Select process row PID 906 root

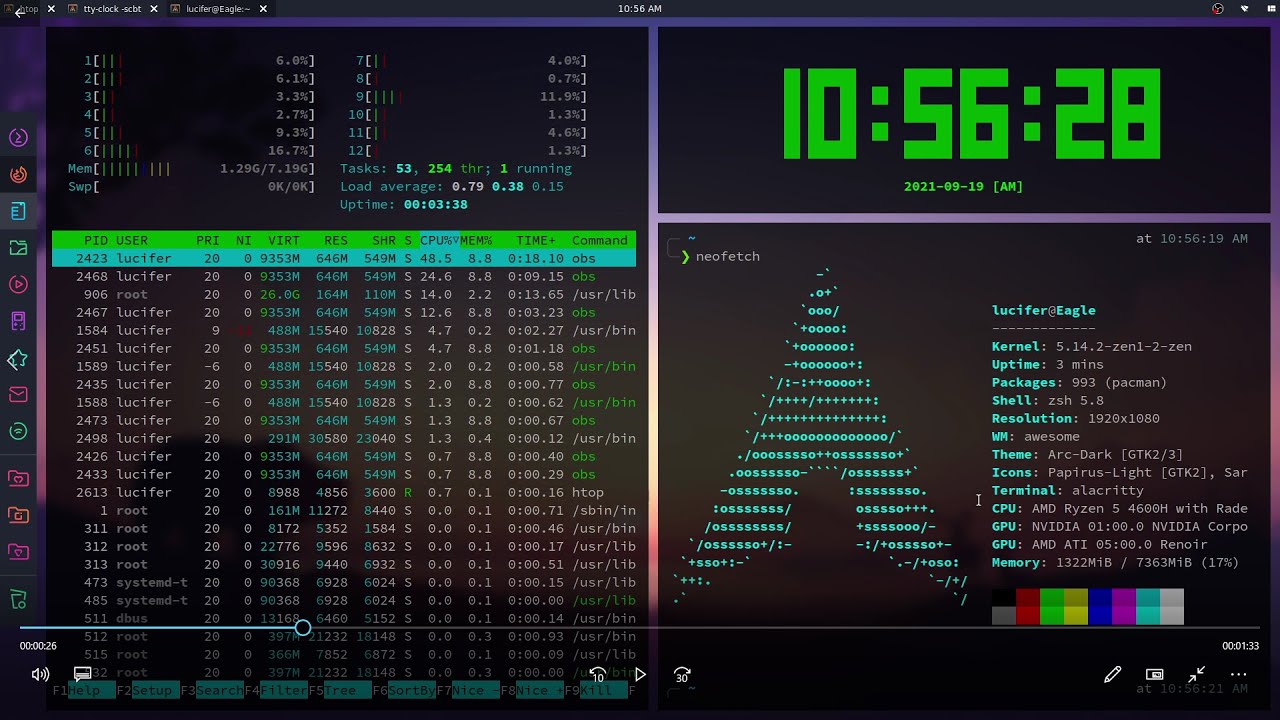pos(344,294)
